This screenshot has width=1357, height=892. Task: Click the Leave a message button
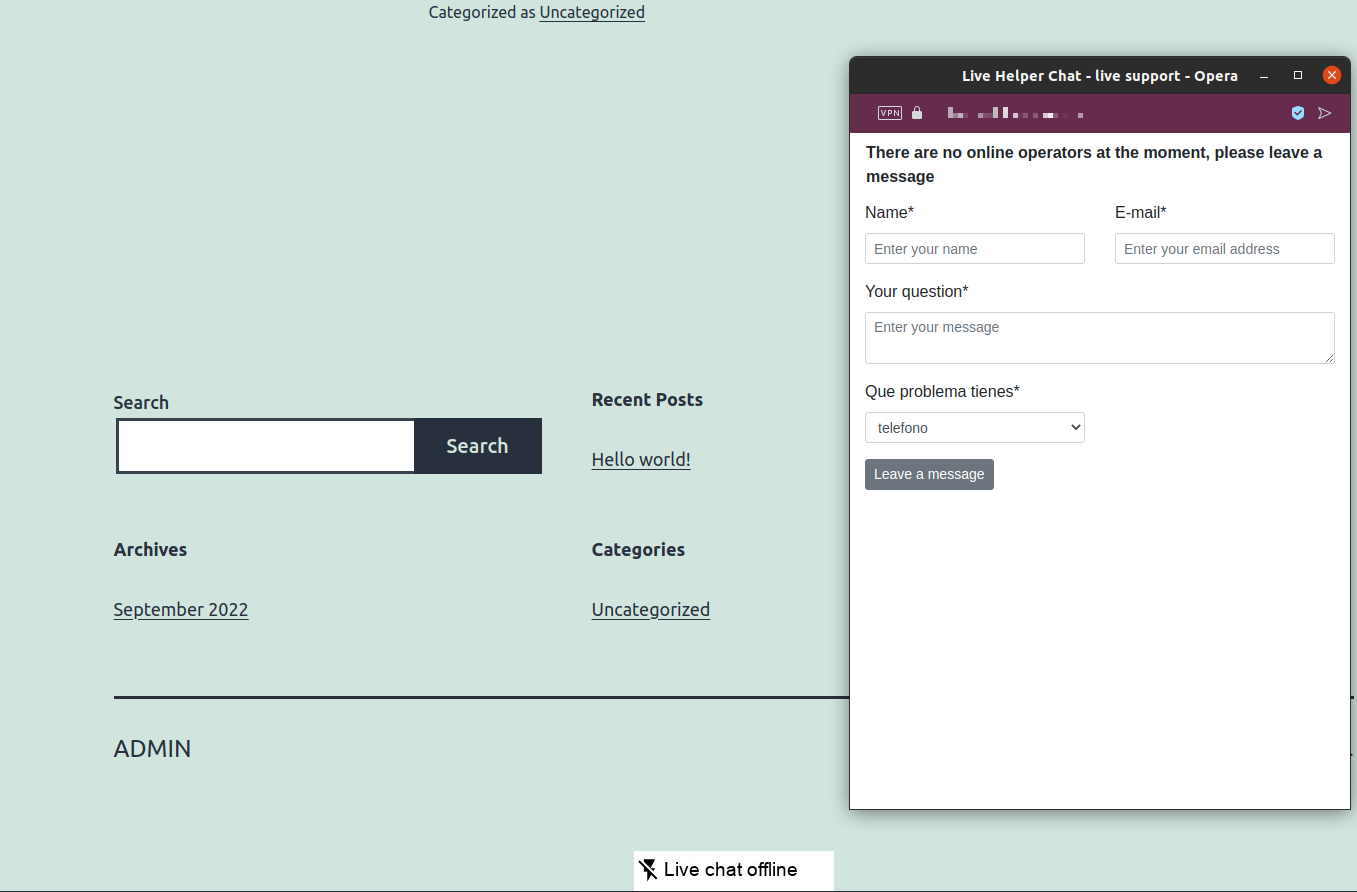point(929,474)
